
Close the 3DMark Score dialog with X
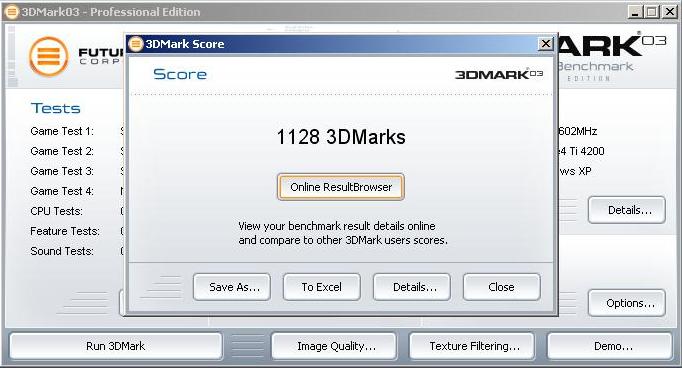coord(545,43)
